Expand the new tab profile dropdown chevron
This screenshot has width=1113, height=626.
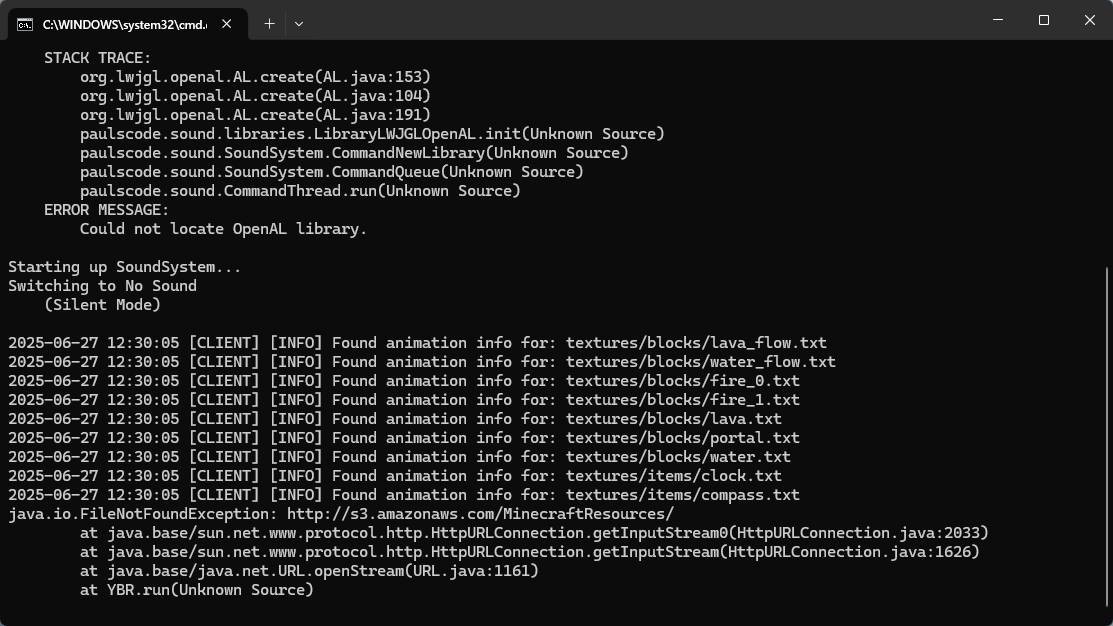(x=299, y=24)
